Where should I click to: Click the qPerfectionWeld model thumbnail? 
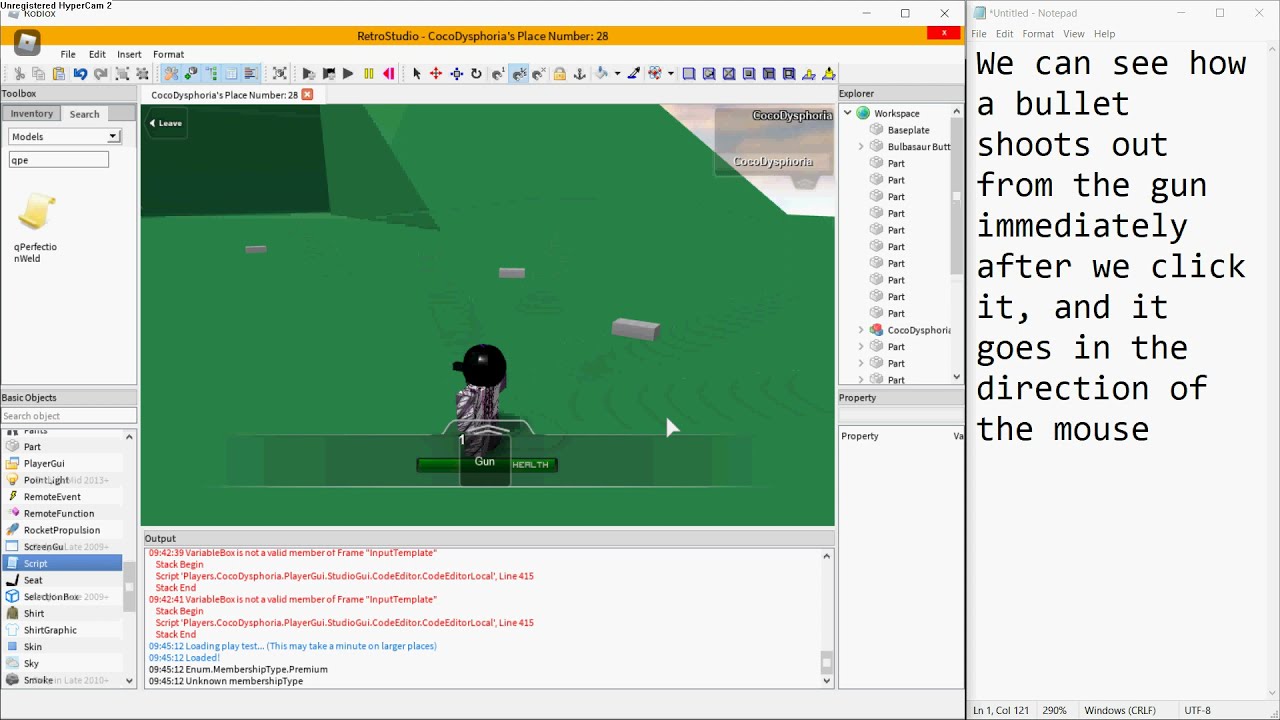(36, 213)
